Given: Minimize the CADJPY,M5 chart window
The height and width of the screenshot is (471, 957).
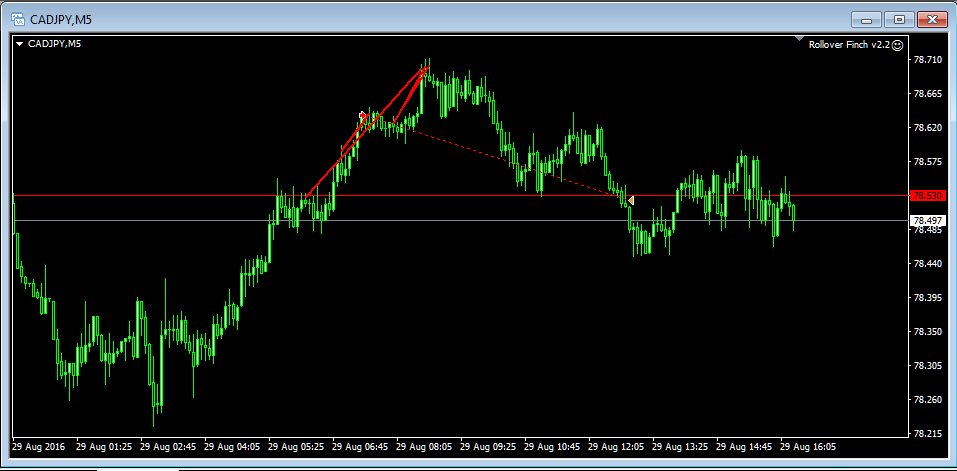Looking at the screenshot, I should (867, 20).
